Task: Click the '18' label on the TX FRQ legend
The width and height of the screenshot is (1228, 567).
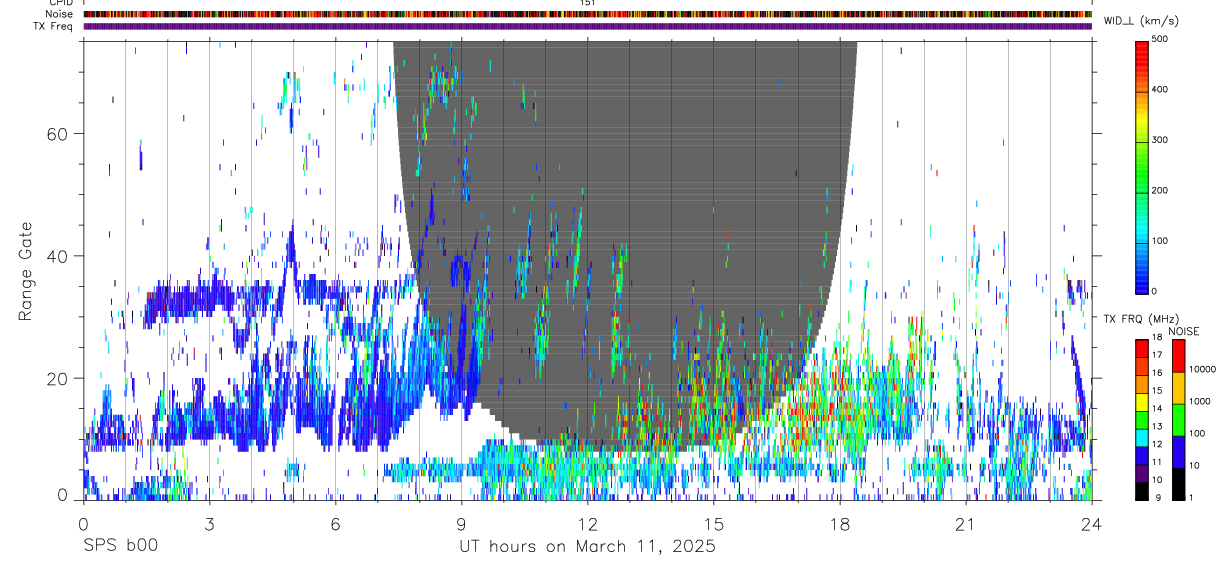Action: point(1157,340)
